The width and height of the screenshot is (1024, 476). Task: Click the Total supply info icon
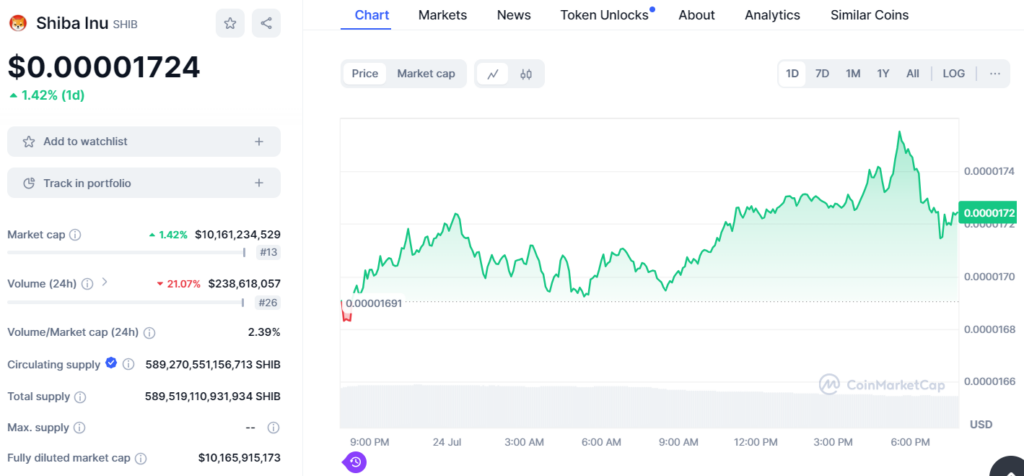click(x=80, y=397)
